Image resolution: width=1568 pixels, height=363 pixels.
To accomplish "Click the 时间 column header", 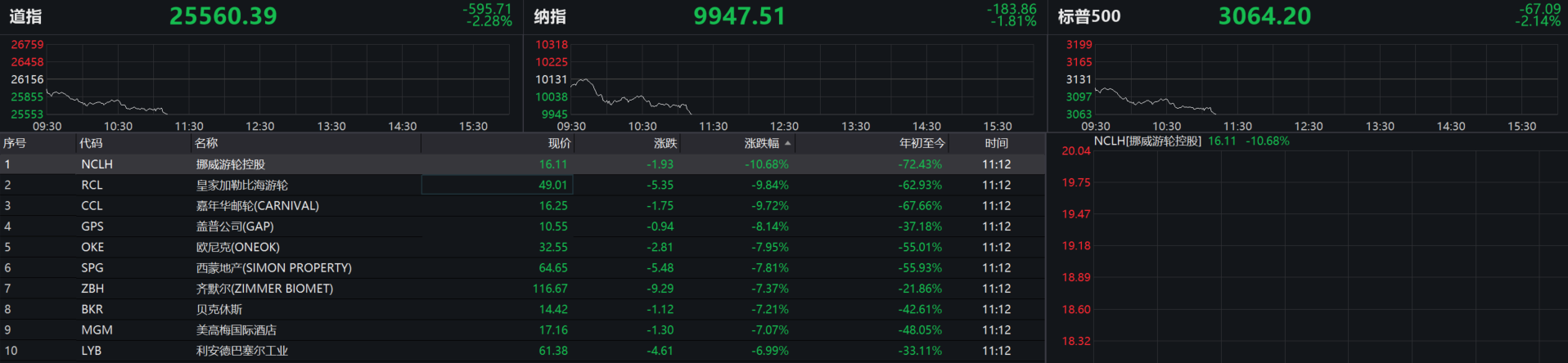I will point(997,143).
